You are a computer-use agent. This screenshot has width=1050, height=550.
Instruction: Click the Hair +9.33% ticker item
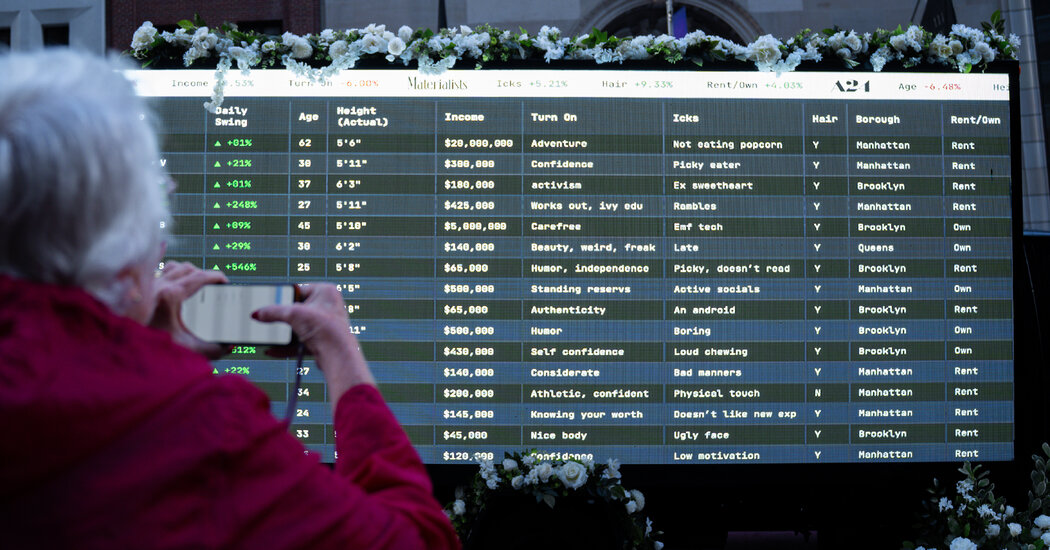click(636, 84)
